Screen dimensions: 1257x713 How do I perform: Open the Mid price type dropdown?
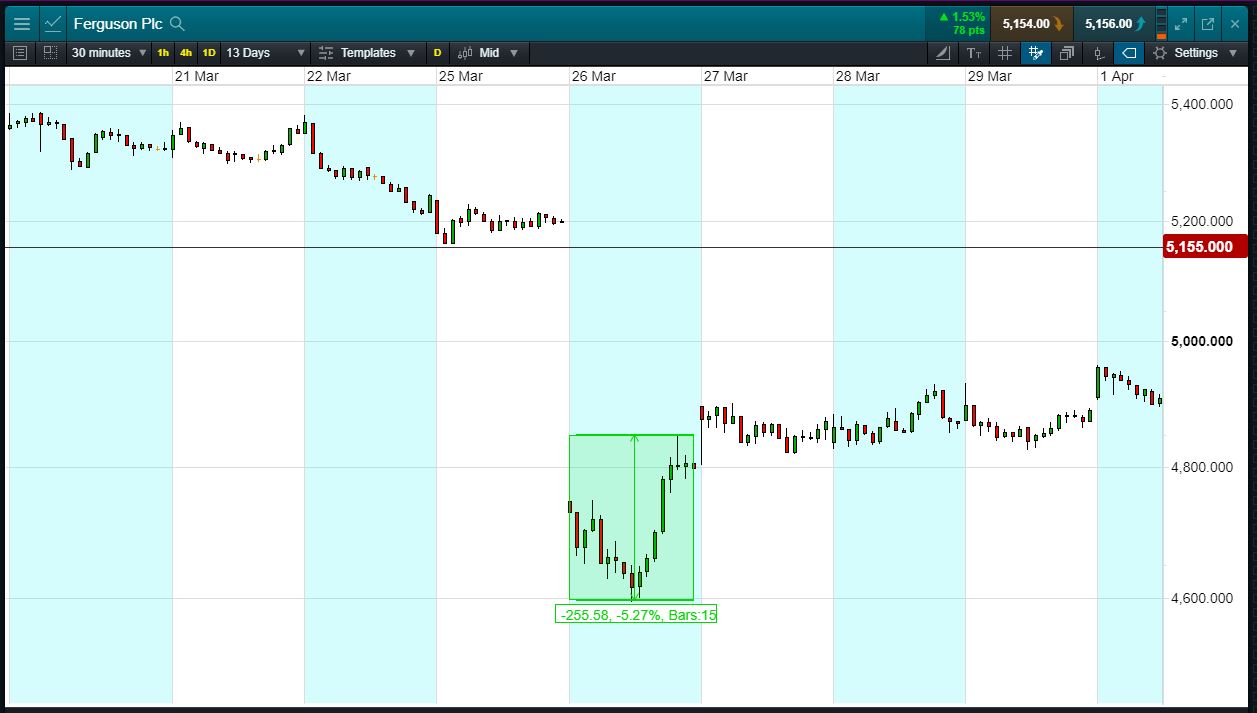point(490,53)
